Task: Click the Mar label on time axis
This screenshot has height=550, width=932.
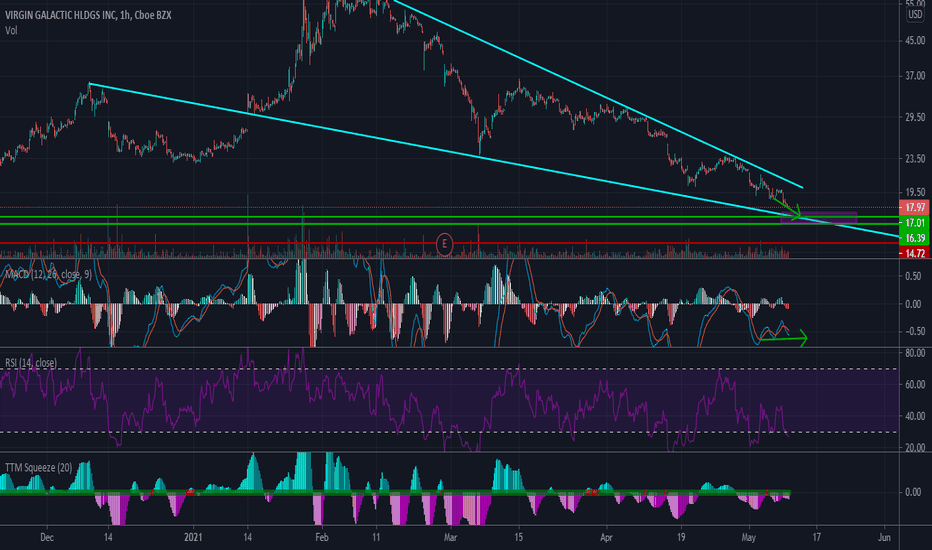Action: (x=451, y=538)
